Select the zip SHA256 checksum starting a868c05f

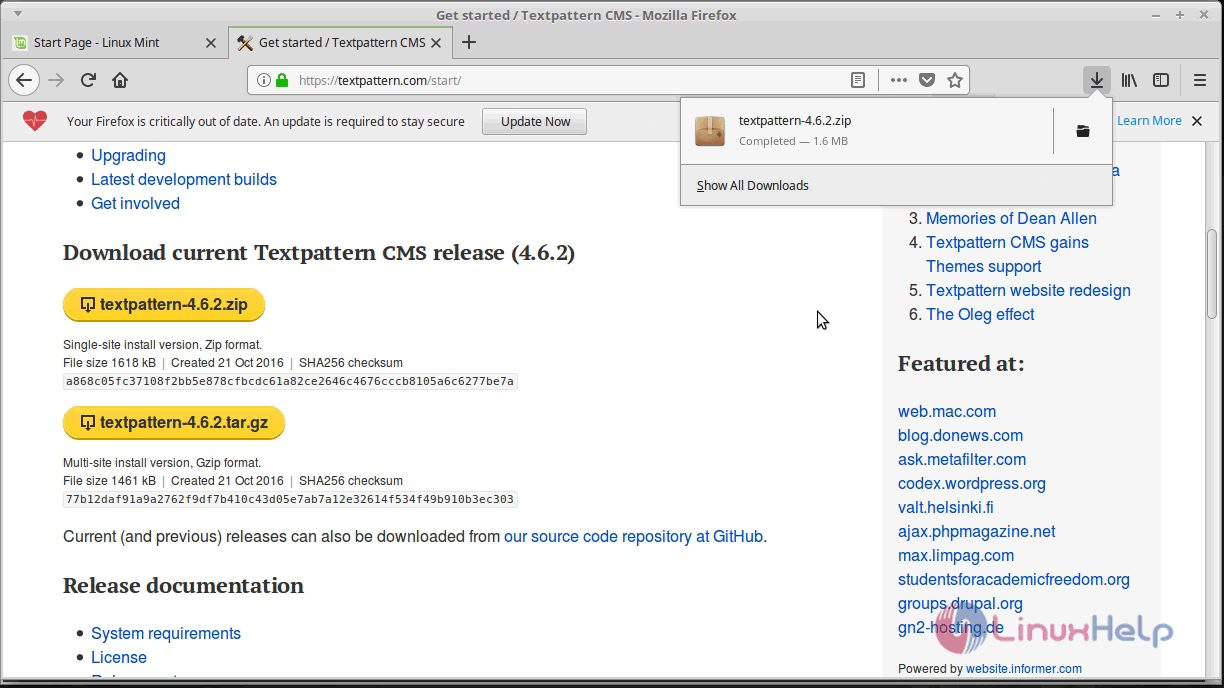point(290,381)
